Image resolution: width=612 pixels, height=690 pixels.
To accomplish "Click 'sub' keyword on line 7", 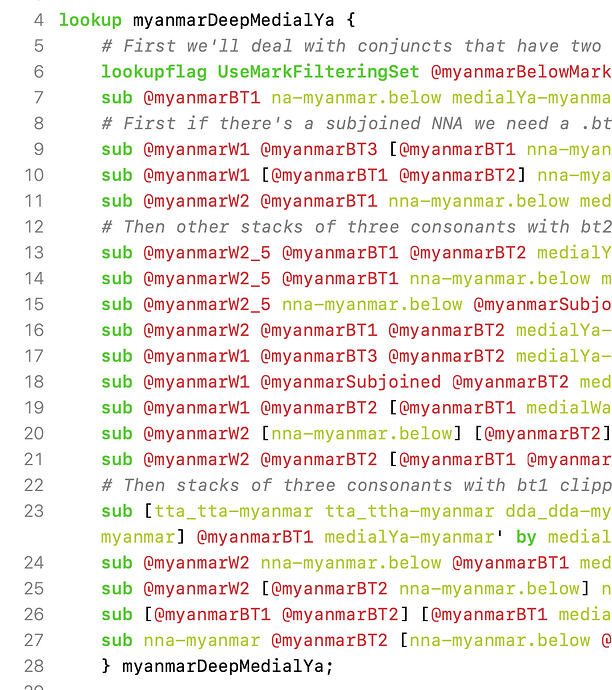I will [117, 98].
